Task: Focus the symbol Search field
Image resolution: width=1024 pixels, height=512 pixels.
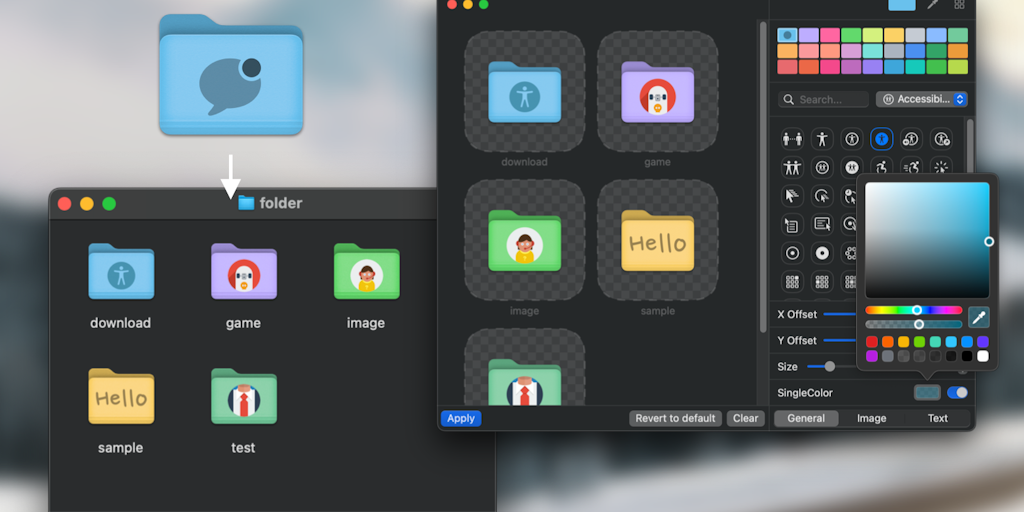Action: tap(824, 99)
